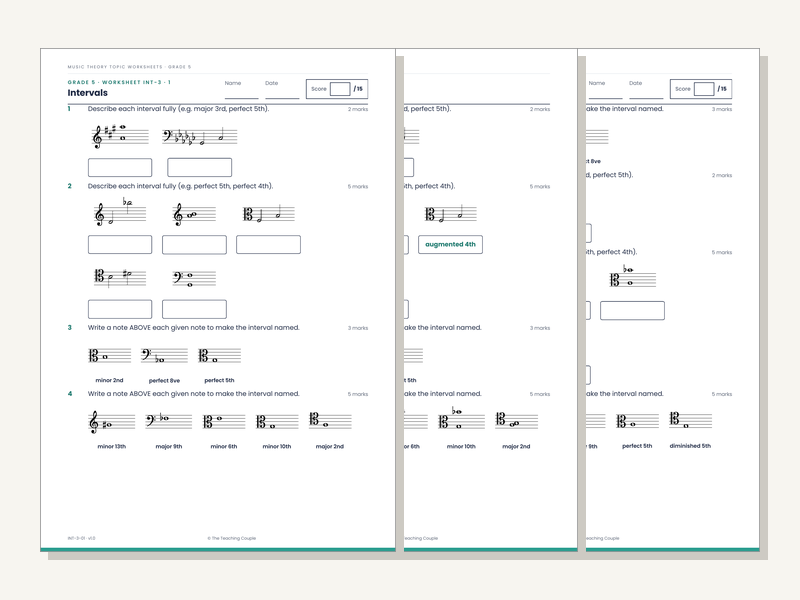Click the "diminished 5th" label on the right page

690,446
